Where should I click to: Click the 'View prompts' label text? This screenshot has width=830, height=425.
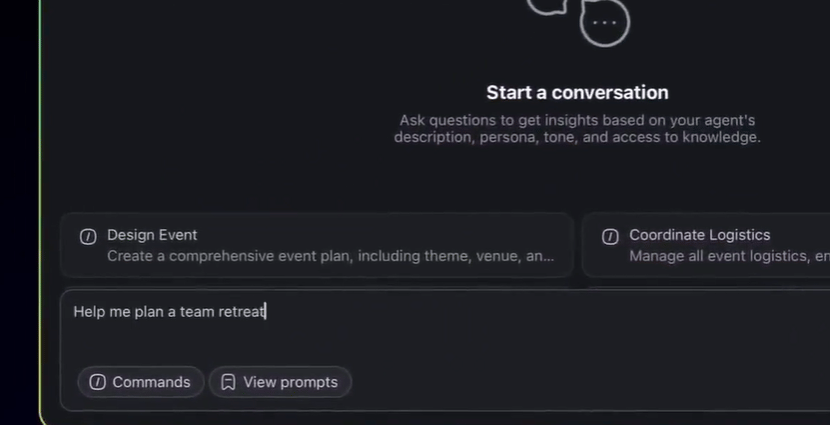(290, 382)
